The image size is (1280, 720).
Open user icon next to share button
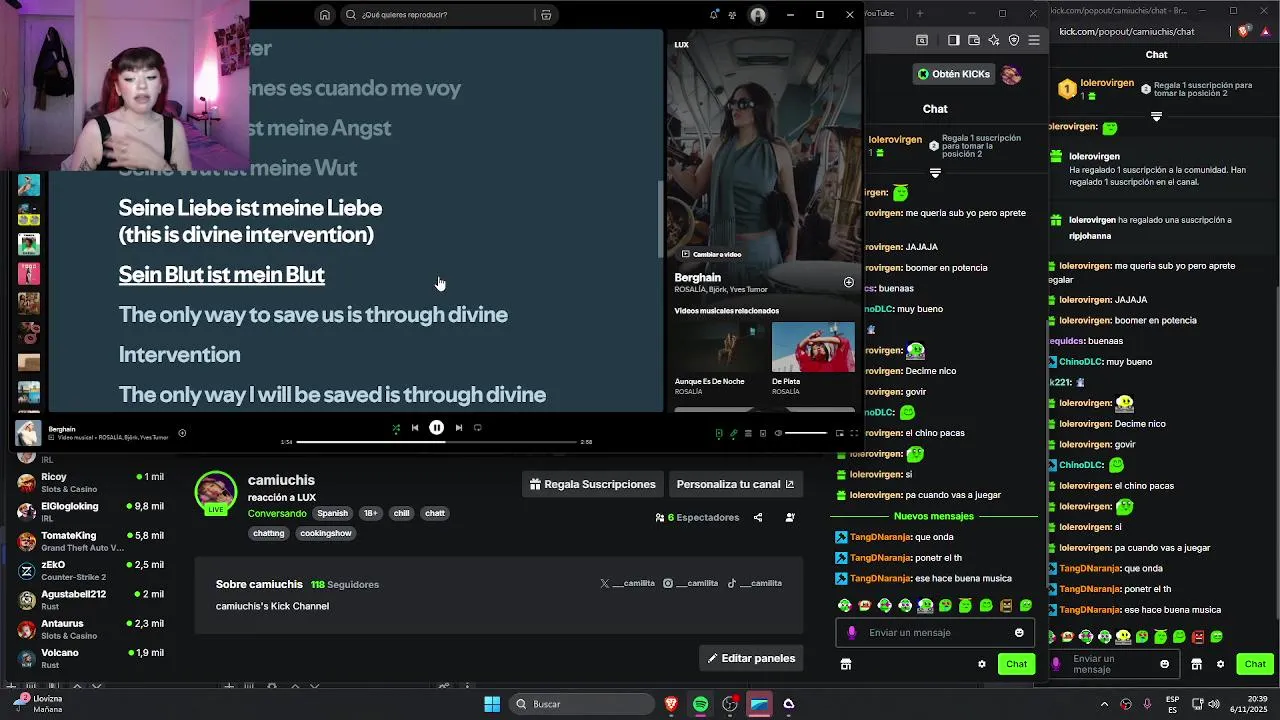coord(790,518)
